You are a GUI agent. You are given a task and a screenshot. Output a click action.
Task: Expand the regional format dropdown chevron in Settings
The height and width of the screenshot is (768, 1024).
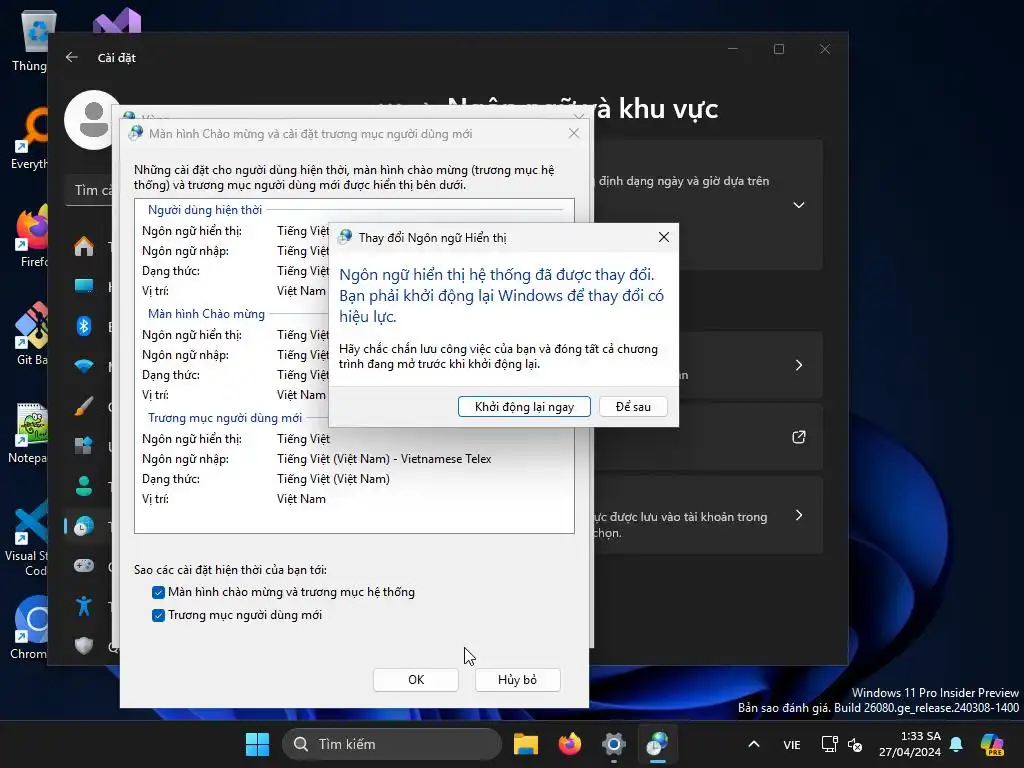click(798, 205)
